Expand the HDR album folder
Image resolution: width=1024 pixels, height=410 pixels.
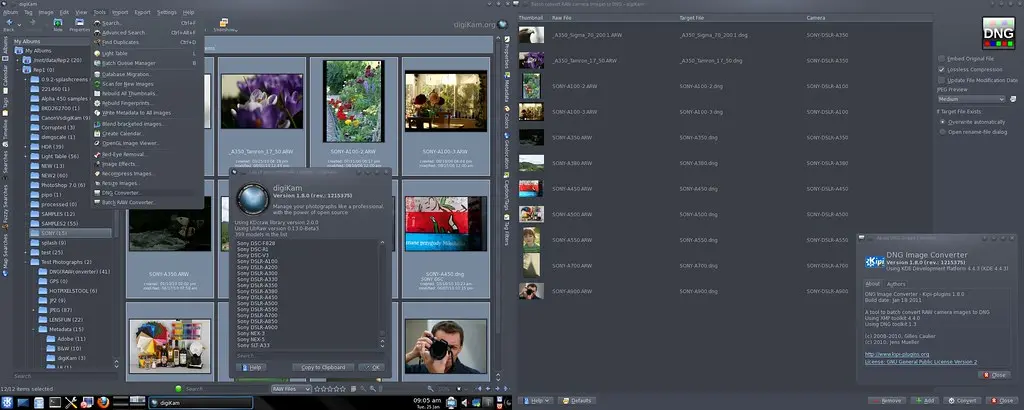point(27,147)
